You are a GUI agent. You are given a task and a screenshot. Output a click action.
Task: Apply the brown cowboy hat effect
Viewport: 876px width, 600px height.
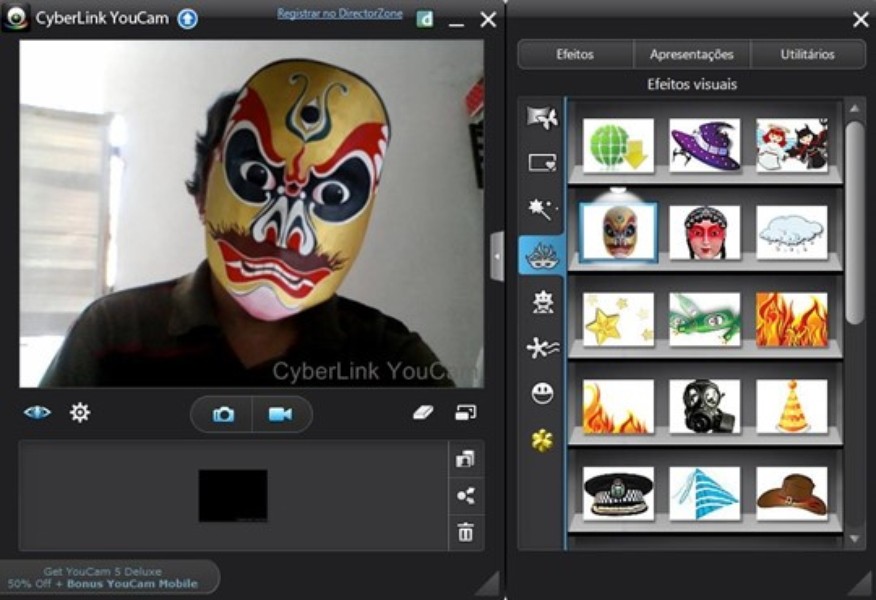point(792,494)
